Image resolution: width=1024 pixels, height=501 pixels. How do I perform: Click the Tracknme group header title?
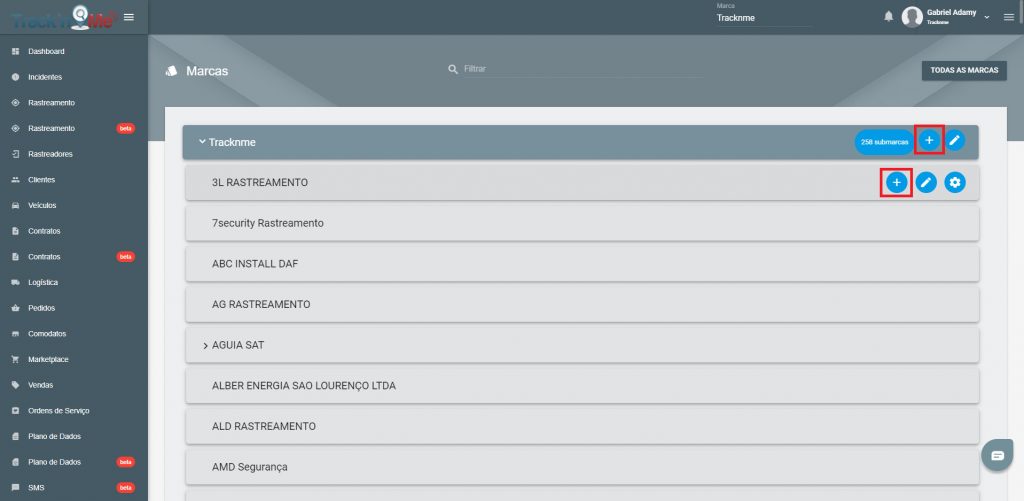click(232, 142)
